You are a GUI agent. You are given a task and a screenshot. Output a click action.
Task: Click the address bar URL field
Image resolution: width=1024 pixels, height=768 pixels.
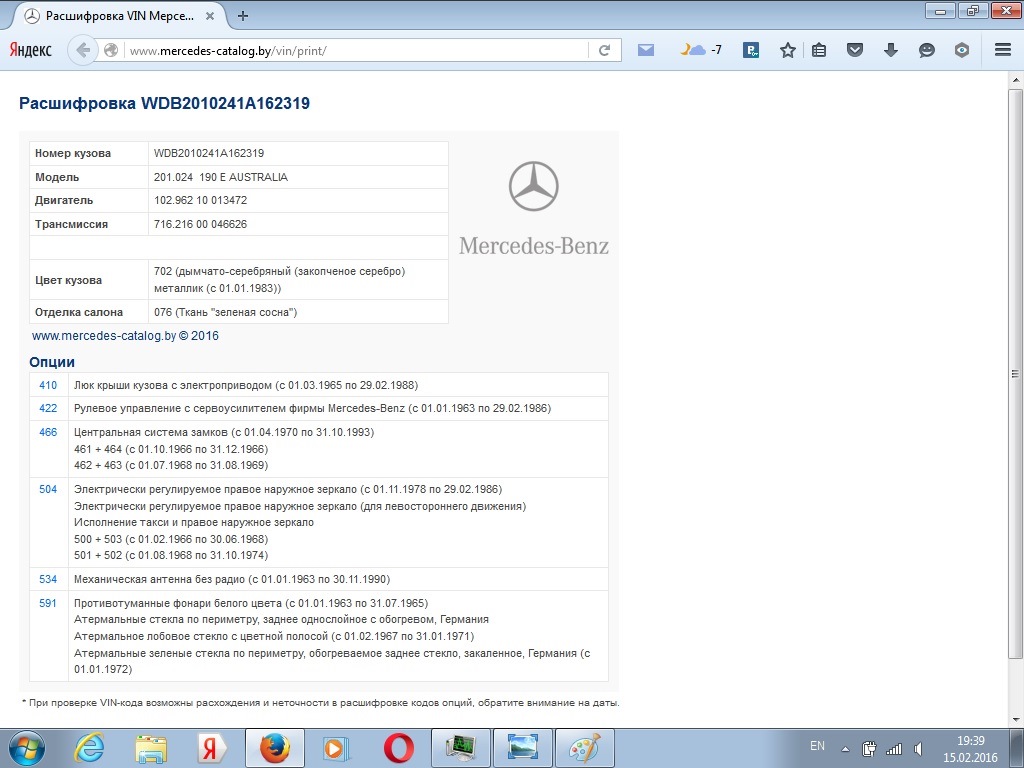pyautogui.click(x=356, y=50)
